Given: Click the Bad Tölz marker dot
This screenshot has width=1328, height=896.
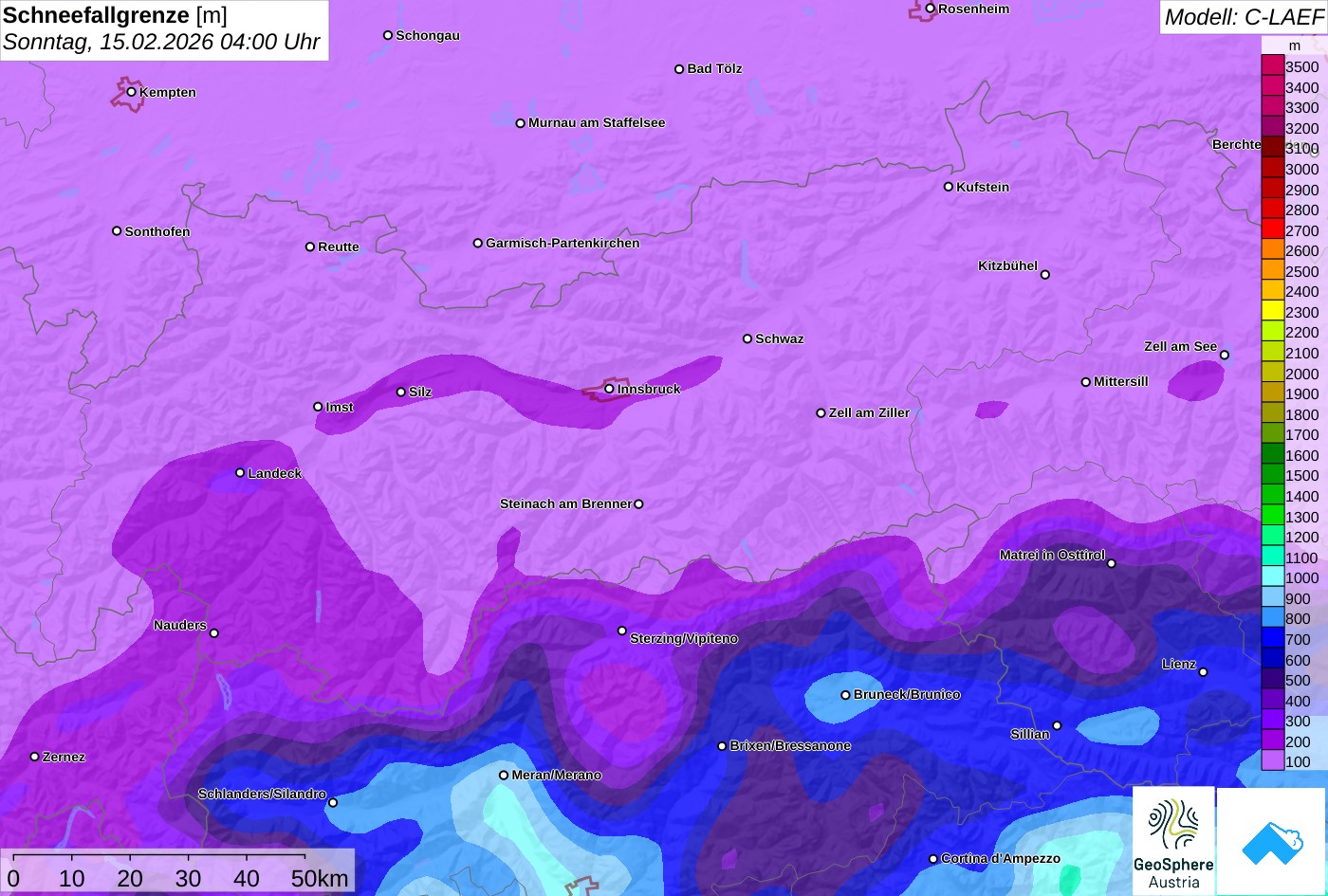Looking at the screenshot, I should 679,69.
